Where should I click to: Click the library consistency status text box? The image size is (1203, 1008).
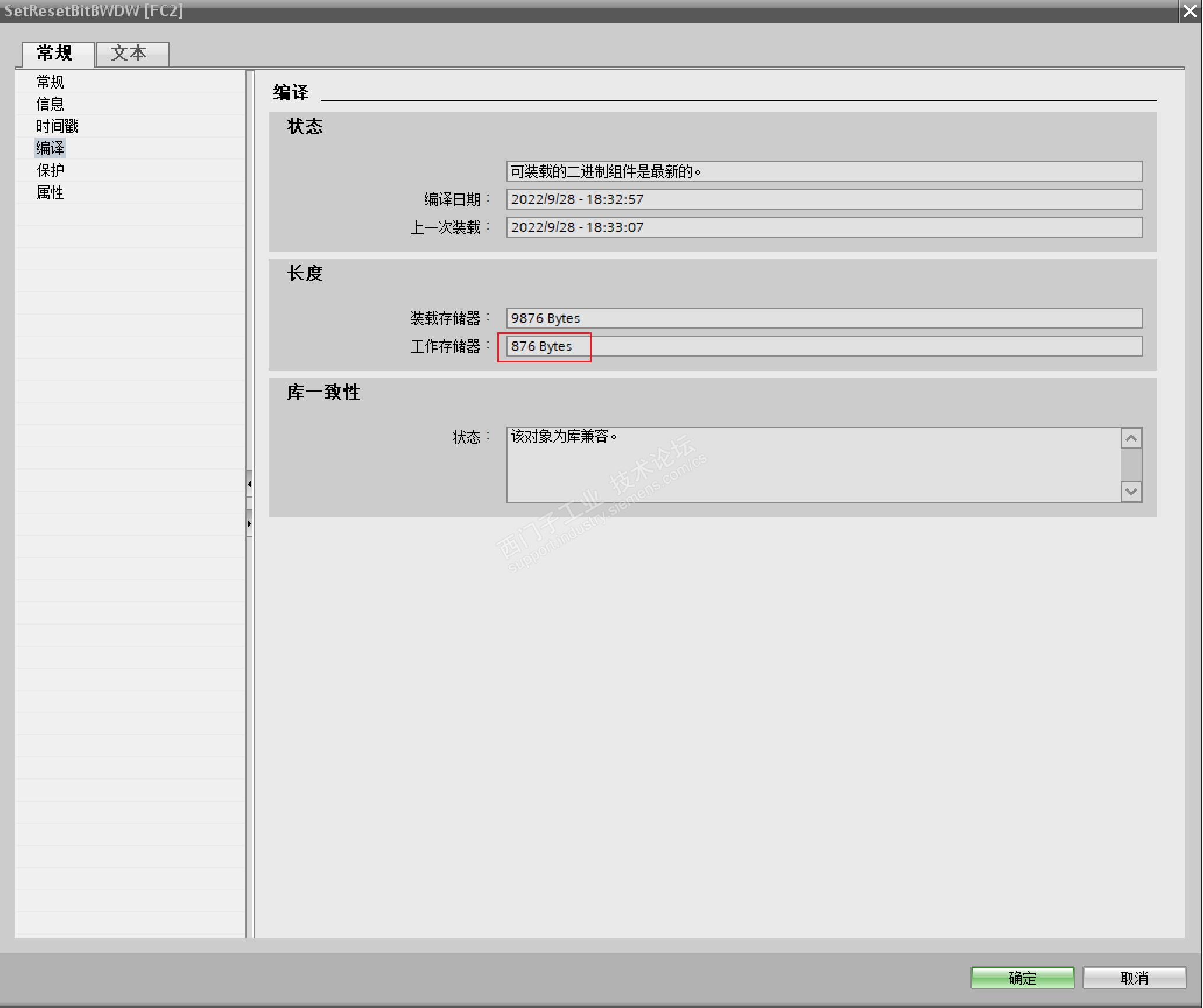point(813,465)
